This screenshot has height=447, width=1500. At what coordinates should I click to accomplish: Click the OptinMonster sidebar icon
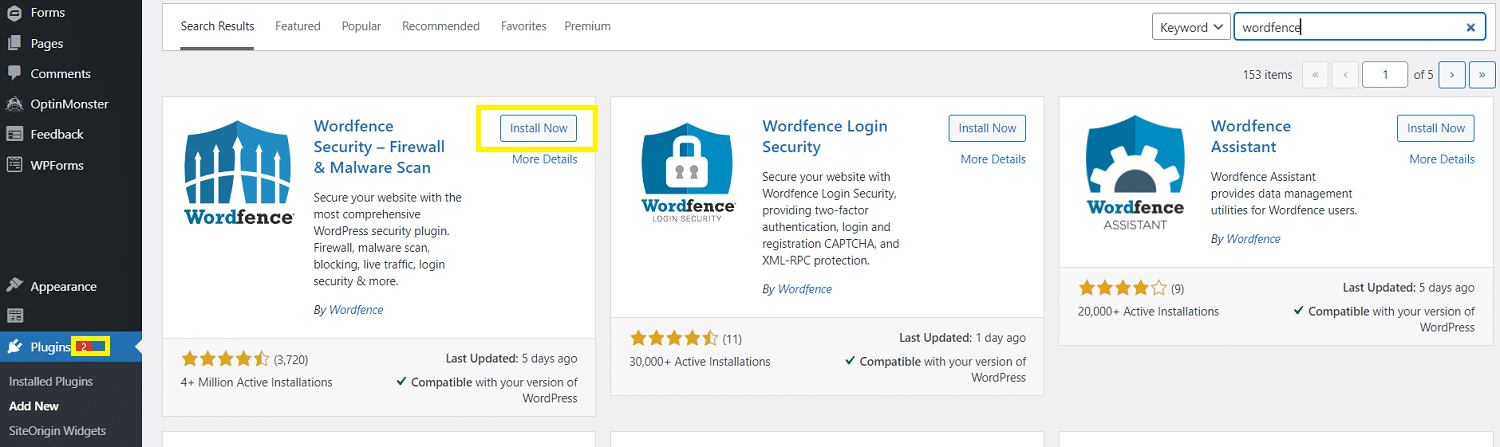coord(15,104)
